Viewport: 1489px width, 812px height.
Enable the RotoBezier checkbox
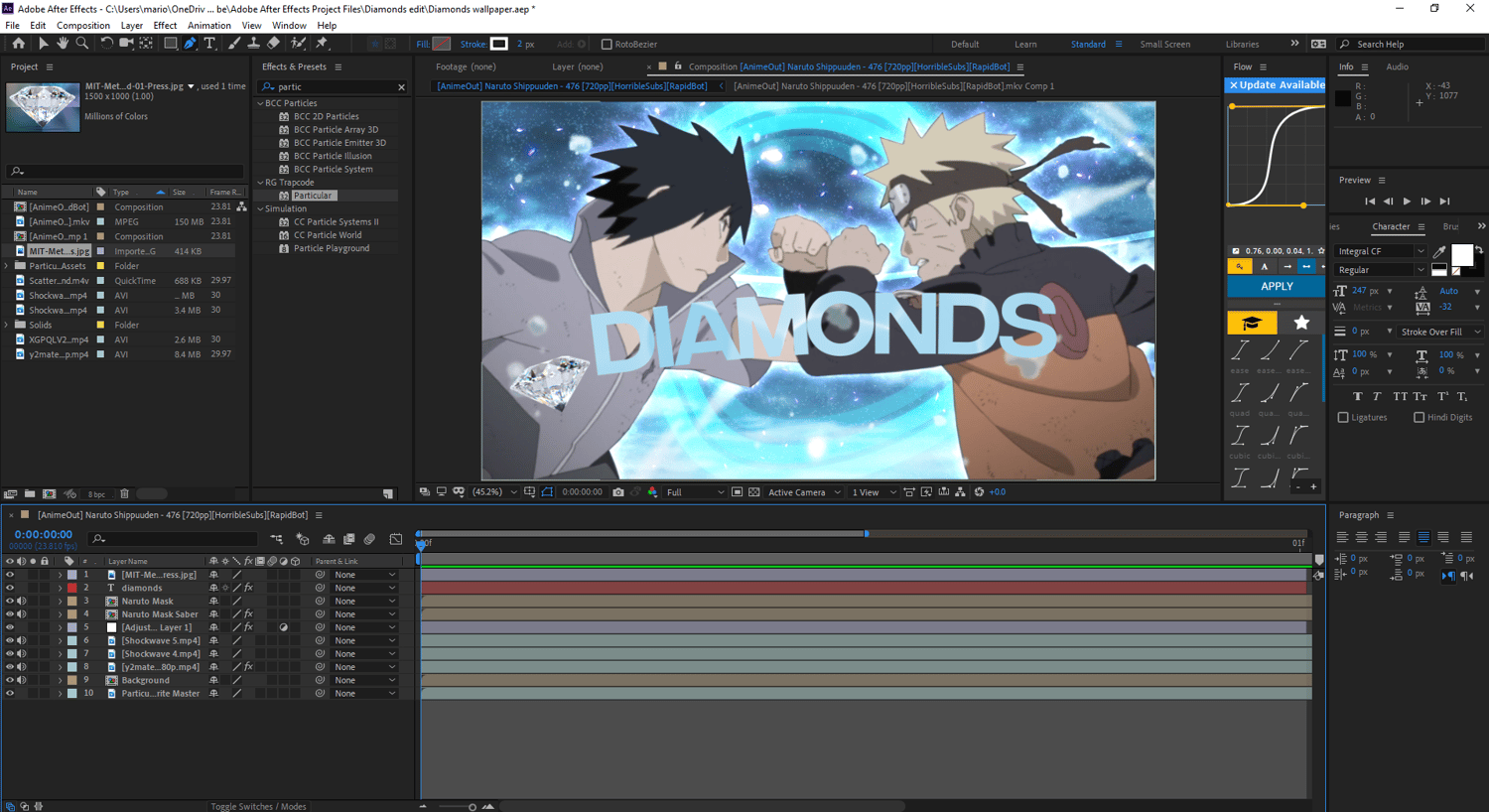tap(607, 44)
